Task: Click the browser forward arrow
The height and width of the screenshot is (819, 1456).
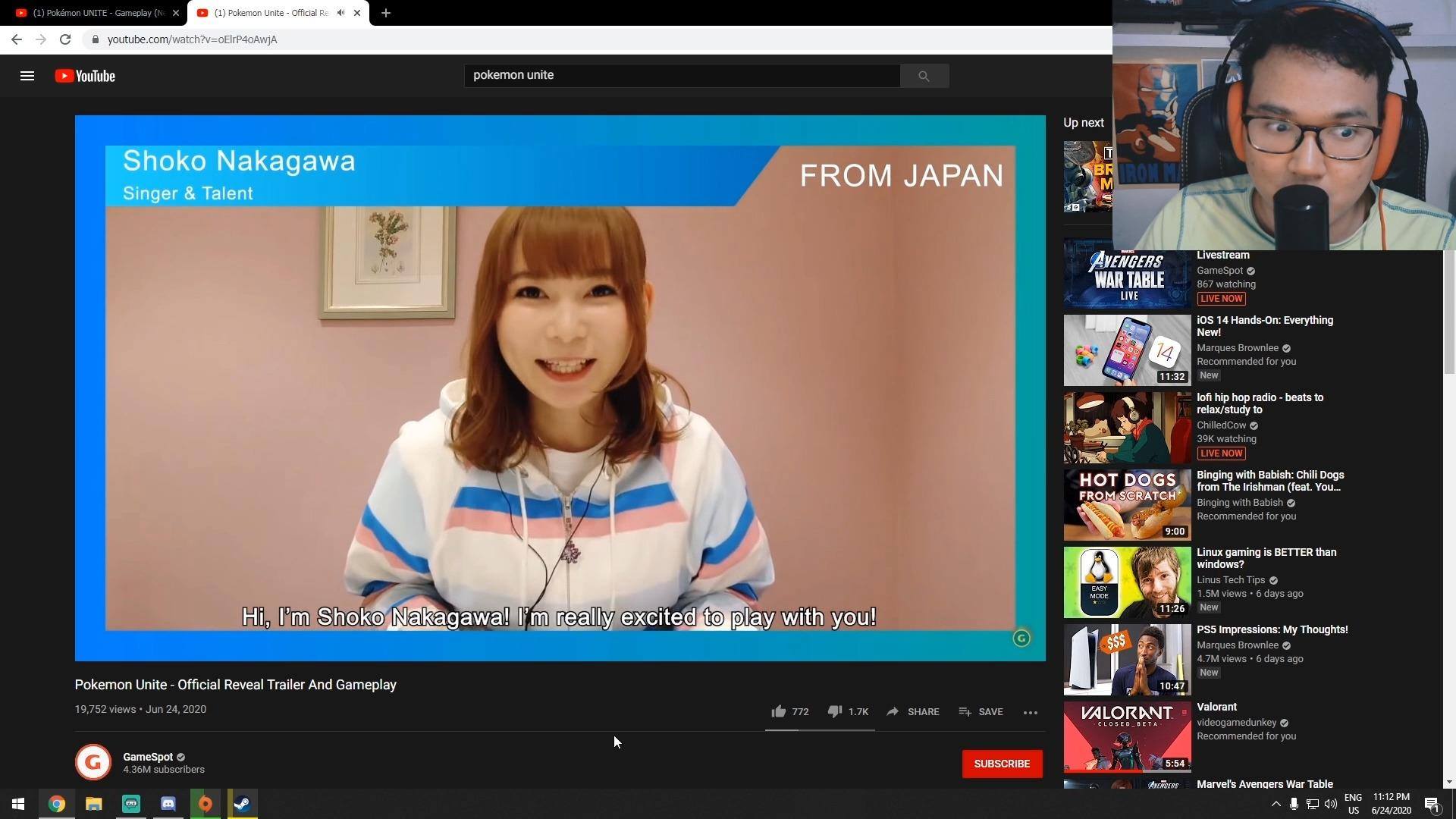Action: 41,39
